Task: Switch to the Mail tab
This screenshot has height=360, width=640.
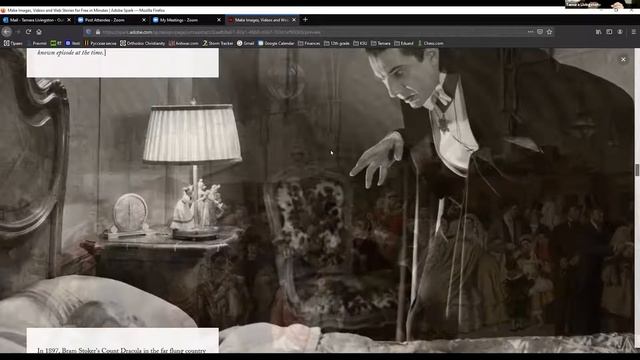Action: (36, 20)
